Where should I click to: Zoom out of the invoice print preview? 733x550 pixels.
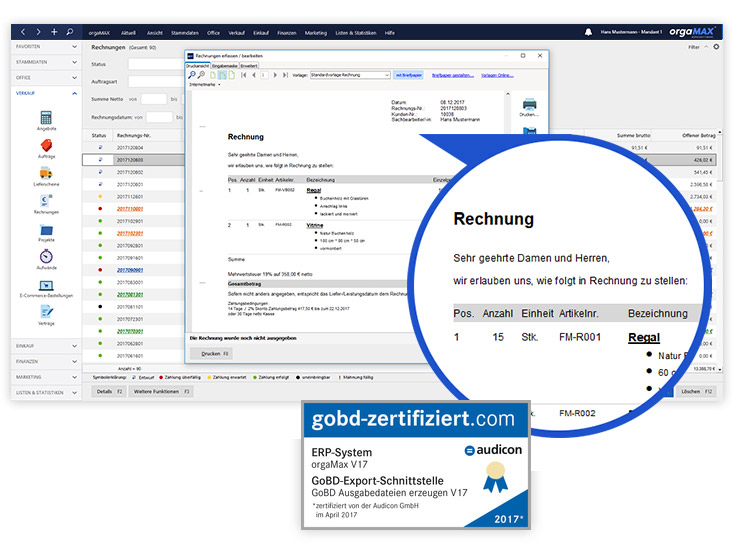201,75
